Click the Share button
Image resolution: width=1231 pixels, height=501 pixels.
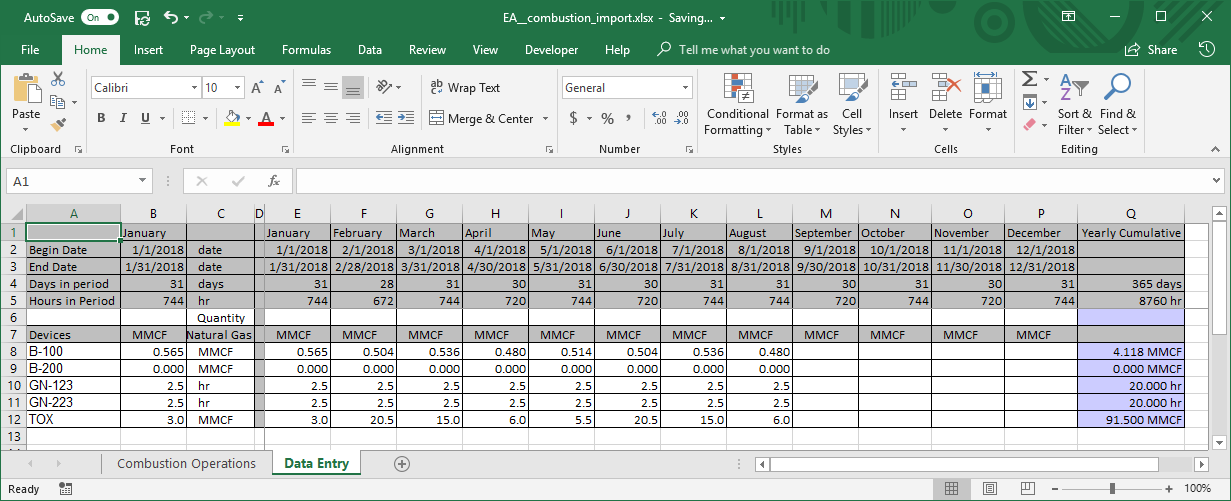pos(1151,50)
